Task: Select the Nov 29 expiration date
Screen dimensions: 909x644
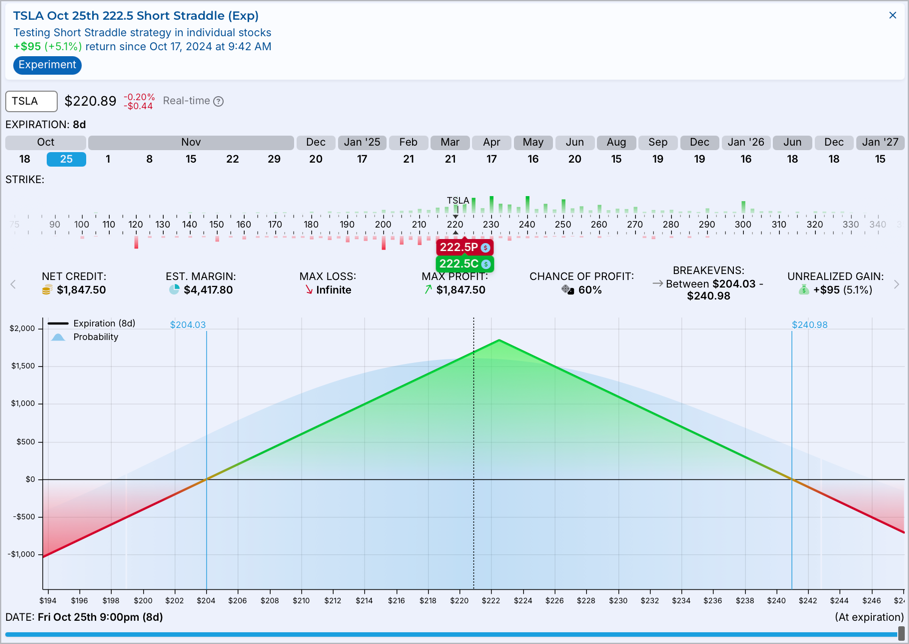Action: click(x=274, y=159)
